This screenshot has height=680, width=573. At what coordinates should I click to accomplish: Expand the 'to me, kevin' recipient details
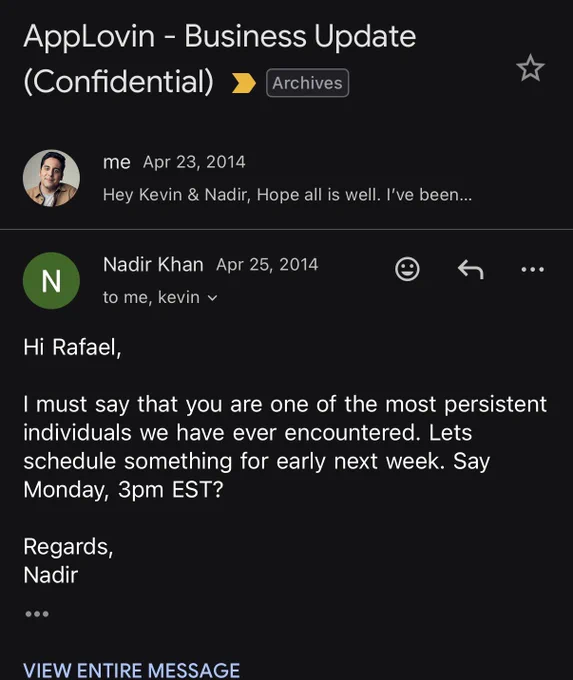160,298
